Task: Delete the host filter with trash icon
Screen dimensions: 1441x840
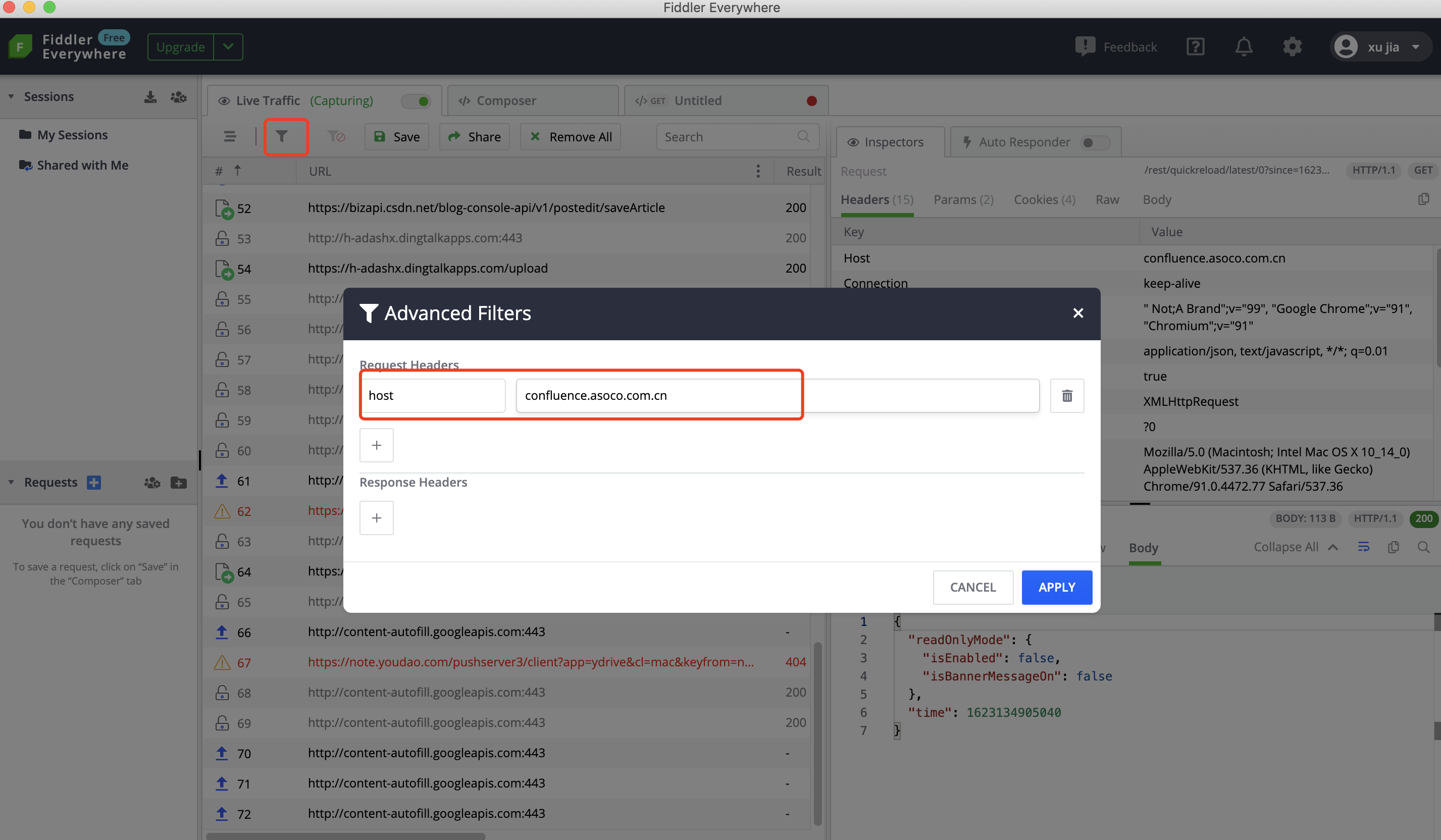Action: 1066,396
